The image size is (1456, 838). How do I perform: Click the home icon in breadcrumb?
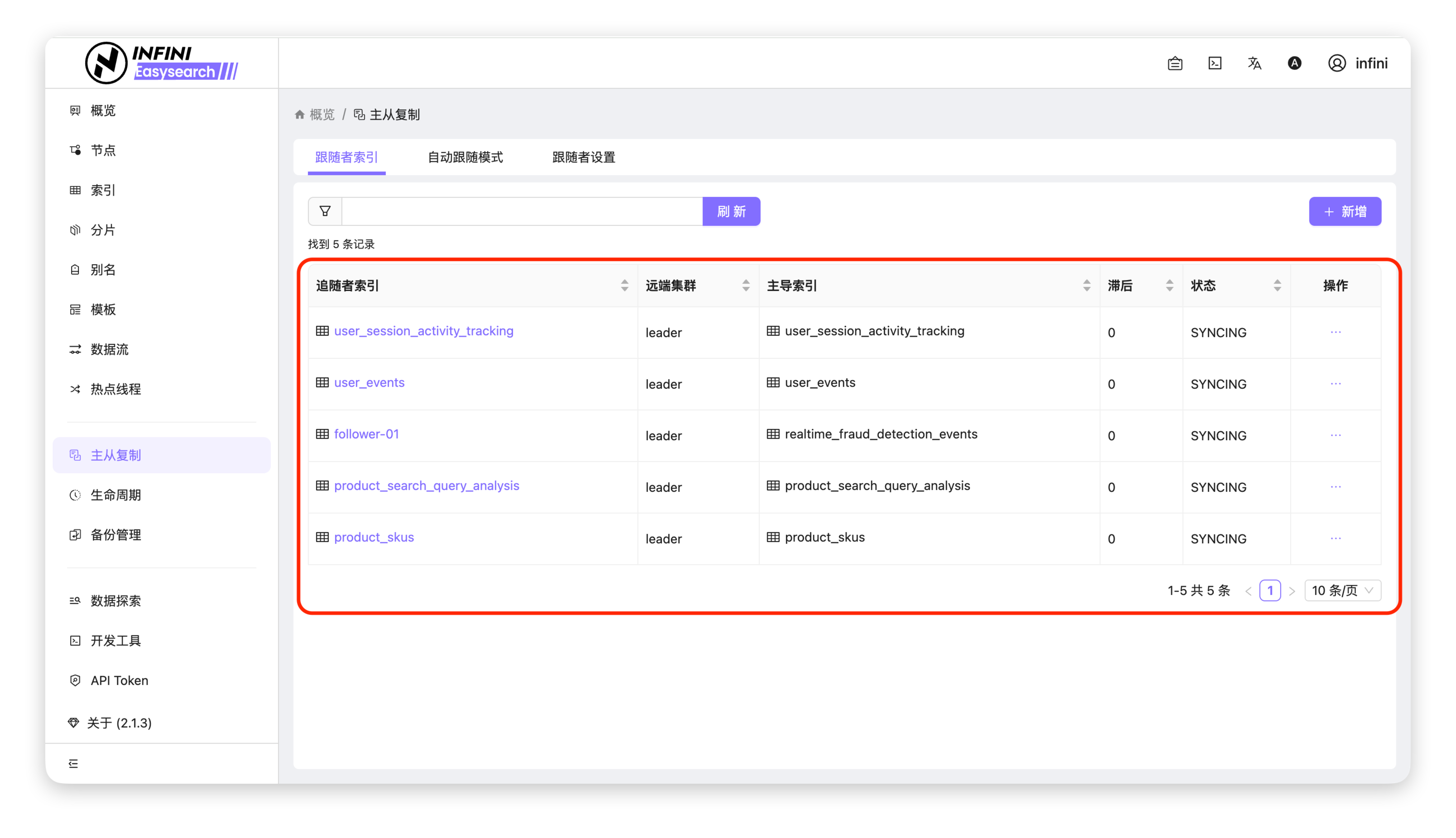[299, 114]
